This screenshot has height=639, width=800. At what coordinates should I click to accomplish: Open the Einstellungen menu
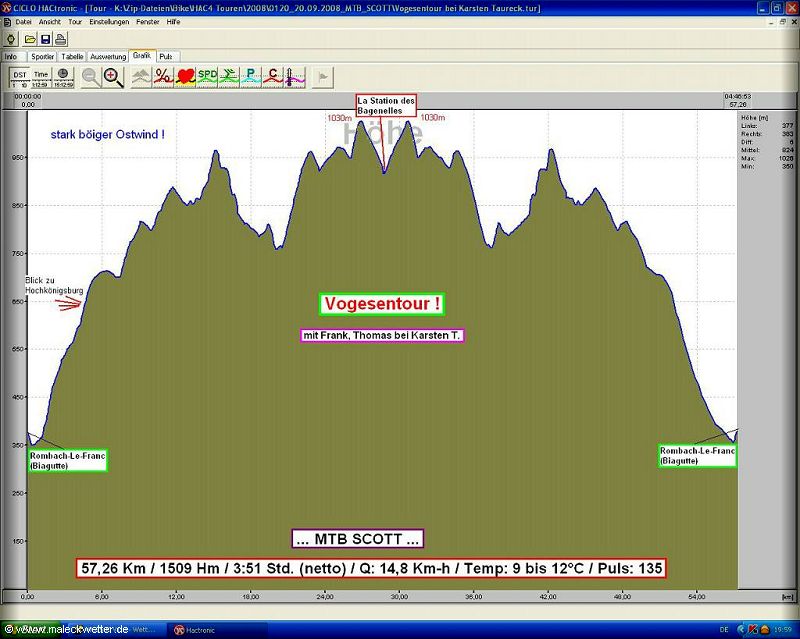pyautogui.click(x=108, y=21)
